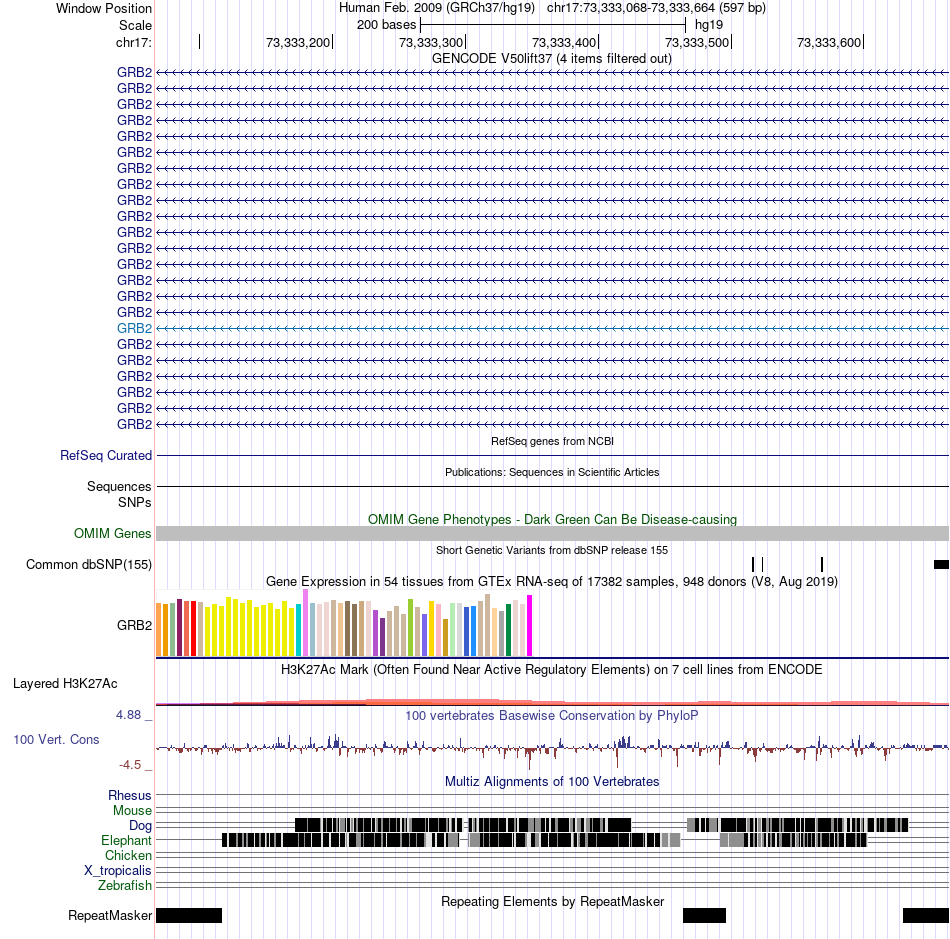Click the RefSeq Curated track label

[106, 456]
